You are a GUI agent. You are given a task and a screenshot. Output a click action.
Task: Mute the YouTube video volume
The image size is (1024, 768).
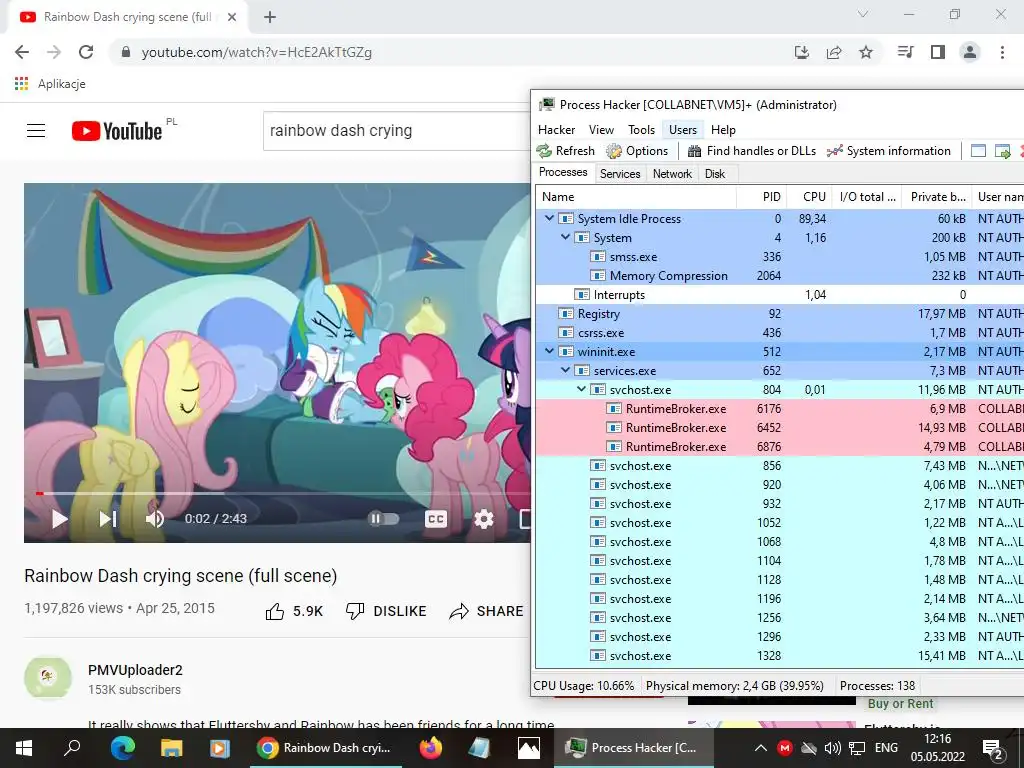[x=155, y=519]
